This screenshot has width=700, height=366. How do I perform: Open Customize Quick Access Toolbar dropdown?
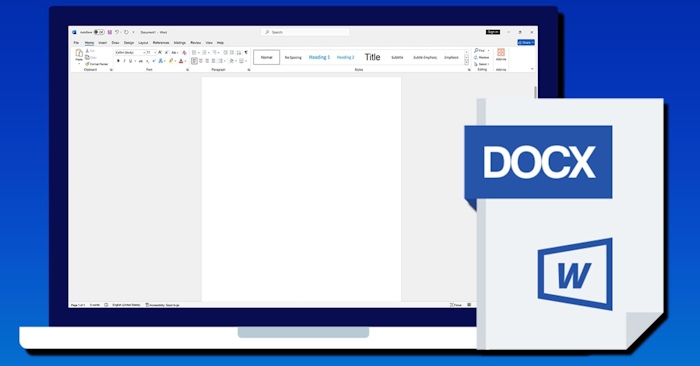pos(133,32)
